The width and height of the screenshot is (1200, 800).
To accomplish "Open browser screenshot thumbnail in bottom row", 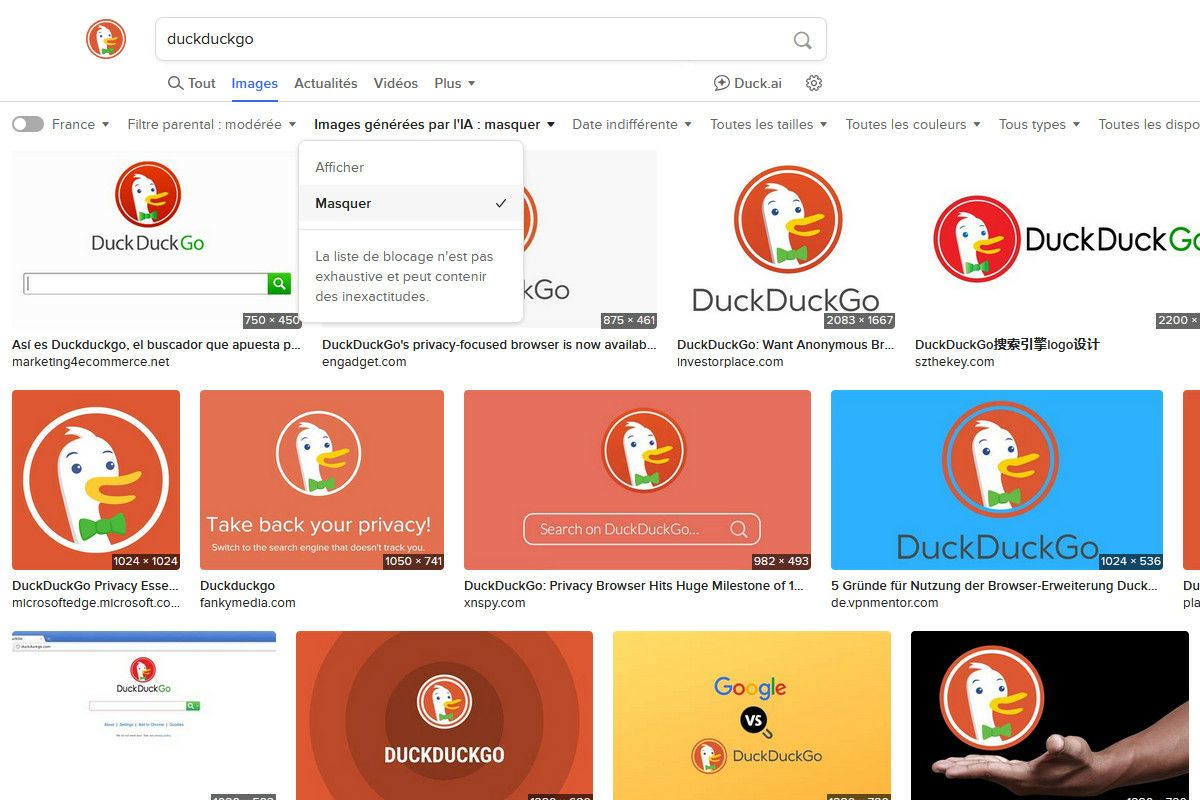I will pyautogui.click(x=144, y=715).
